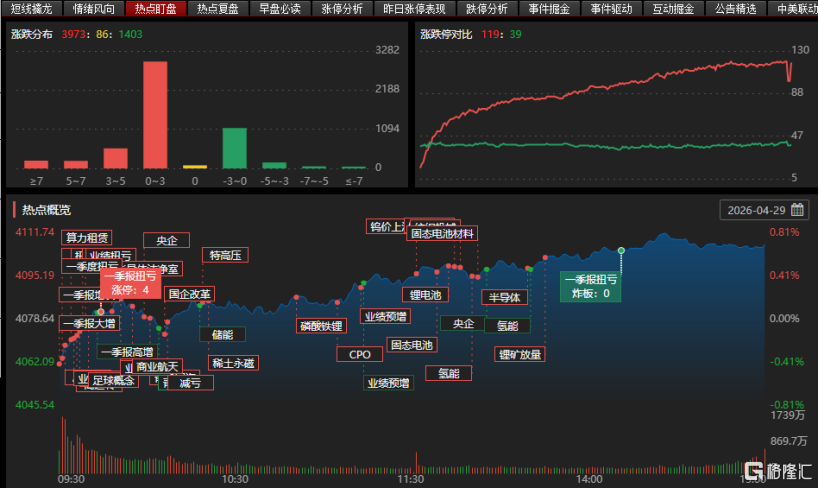Select the 稀土永磁 hotspot label

point(233,363)
